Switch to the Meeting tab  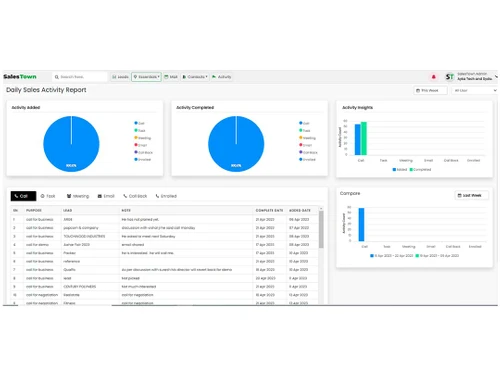(x=78, y=196)
